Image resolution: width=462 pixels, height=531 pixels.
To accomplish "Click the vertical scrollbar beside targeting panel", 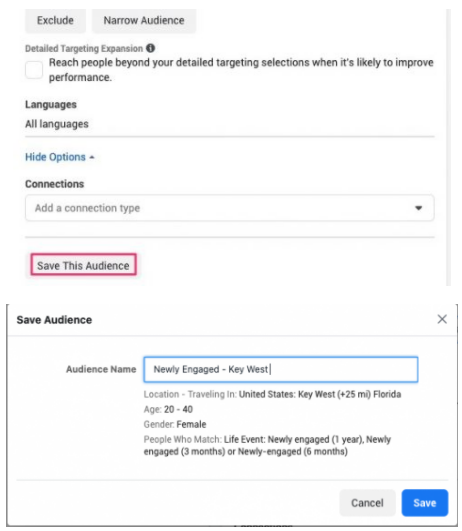I will [448, 147].
